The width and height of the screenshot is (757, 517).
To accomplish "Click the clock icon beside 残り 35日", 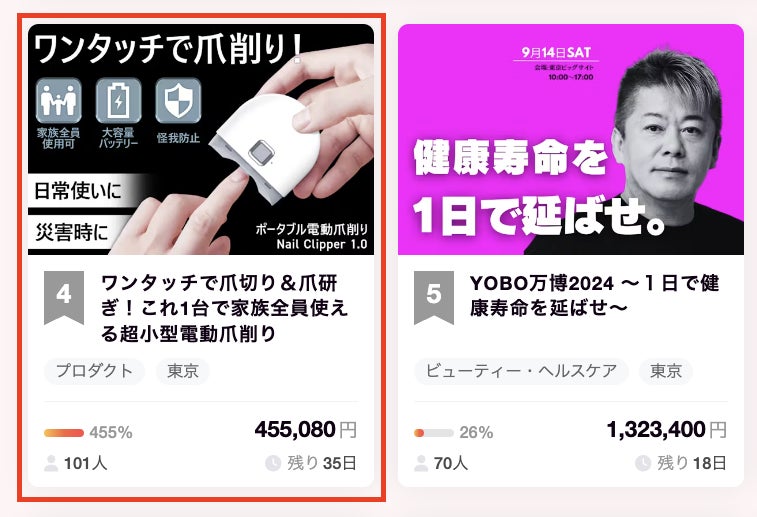I will click(x=273, y=463).
